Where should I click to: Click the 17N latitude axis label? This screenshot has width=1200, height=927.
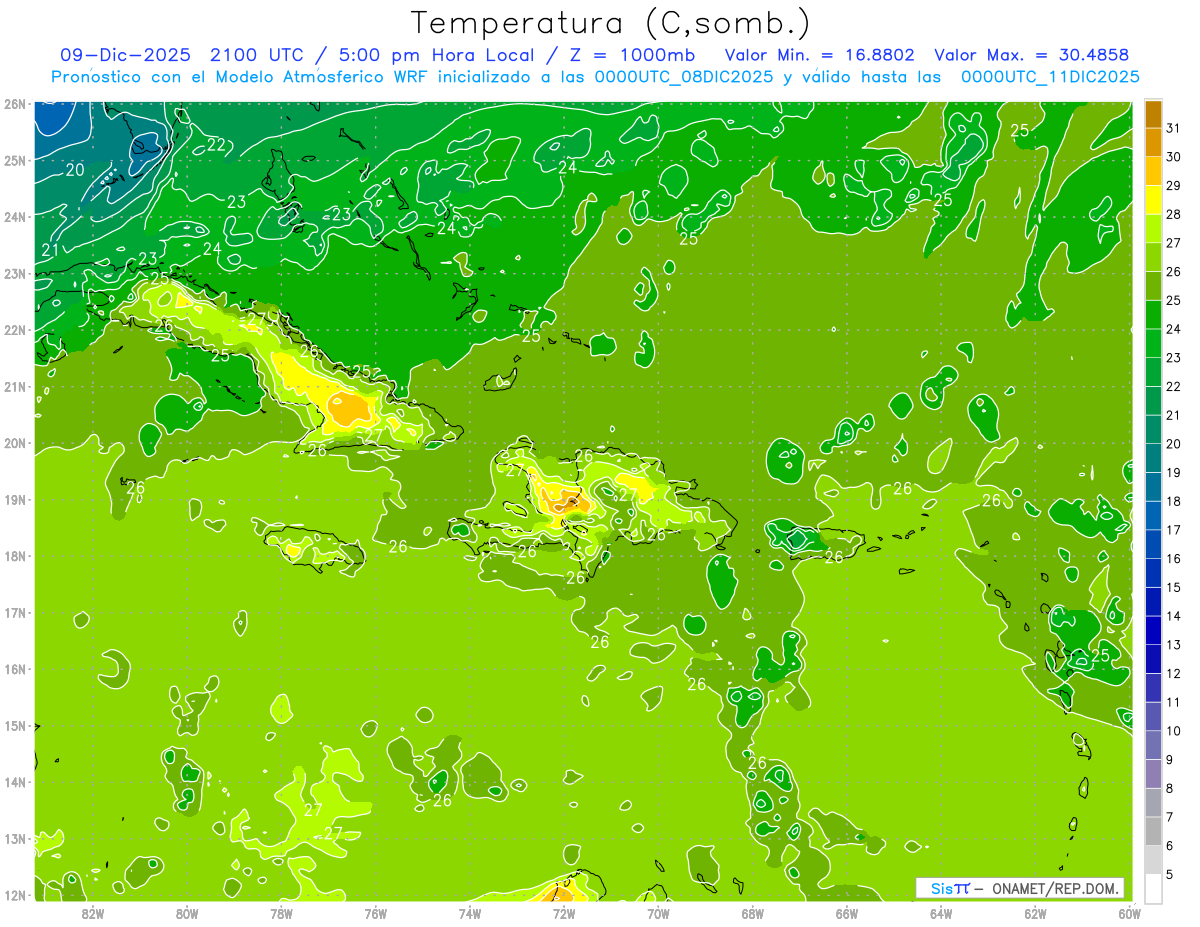[15, 612]
